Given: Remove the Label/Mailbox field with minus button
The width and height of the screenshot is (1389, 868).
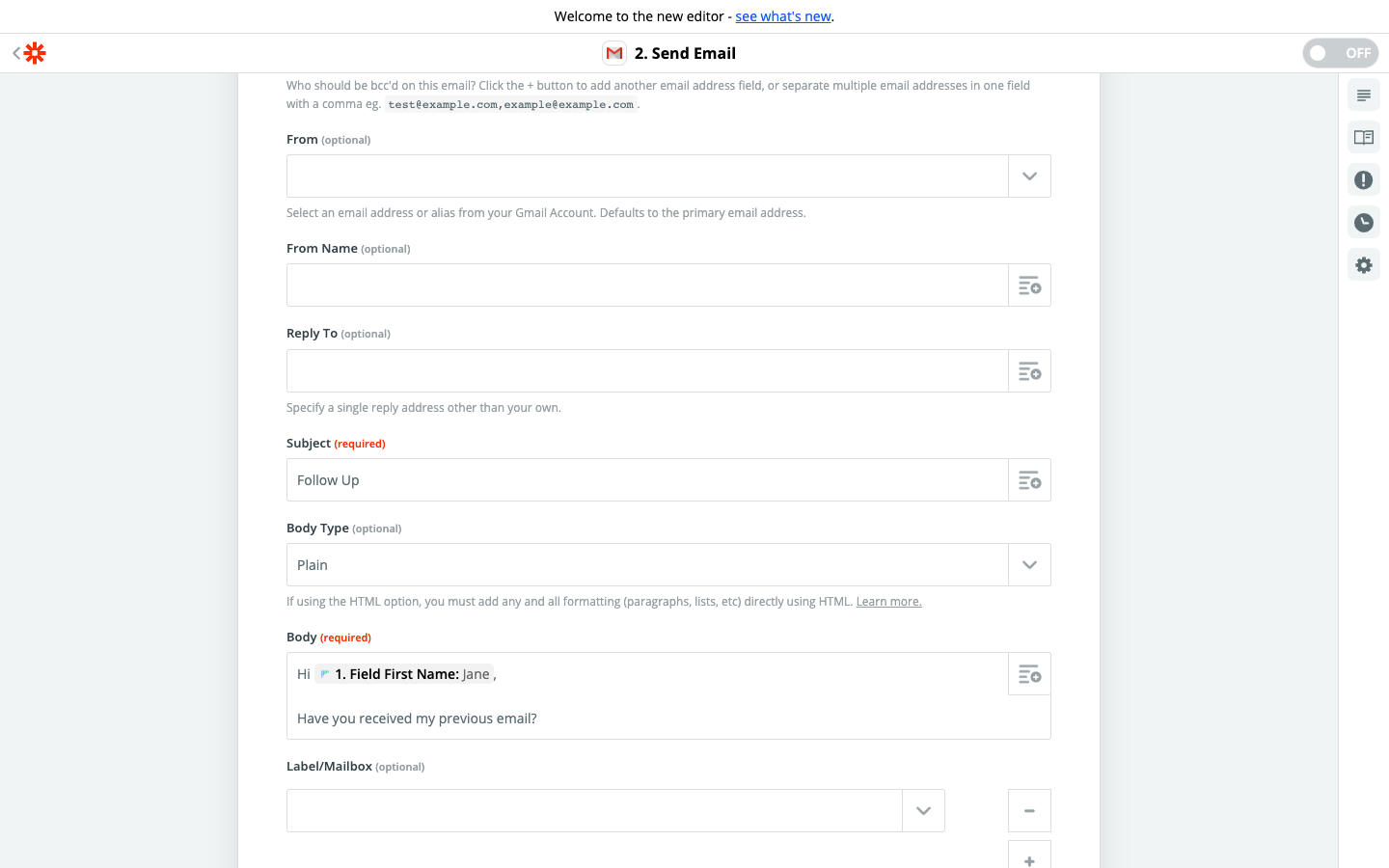Looking at the screenshot, I should [x=1029, y=811].
